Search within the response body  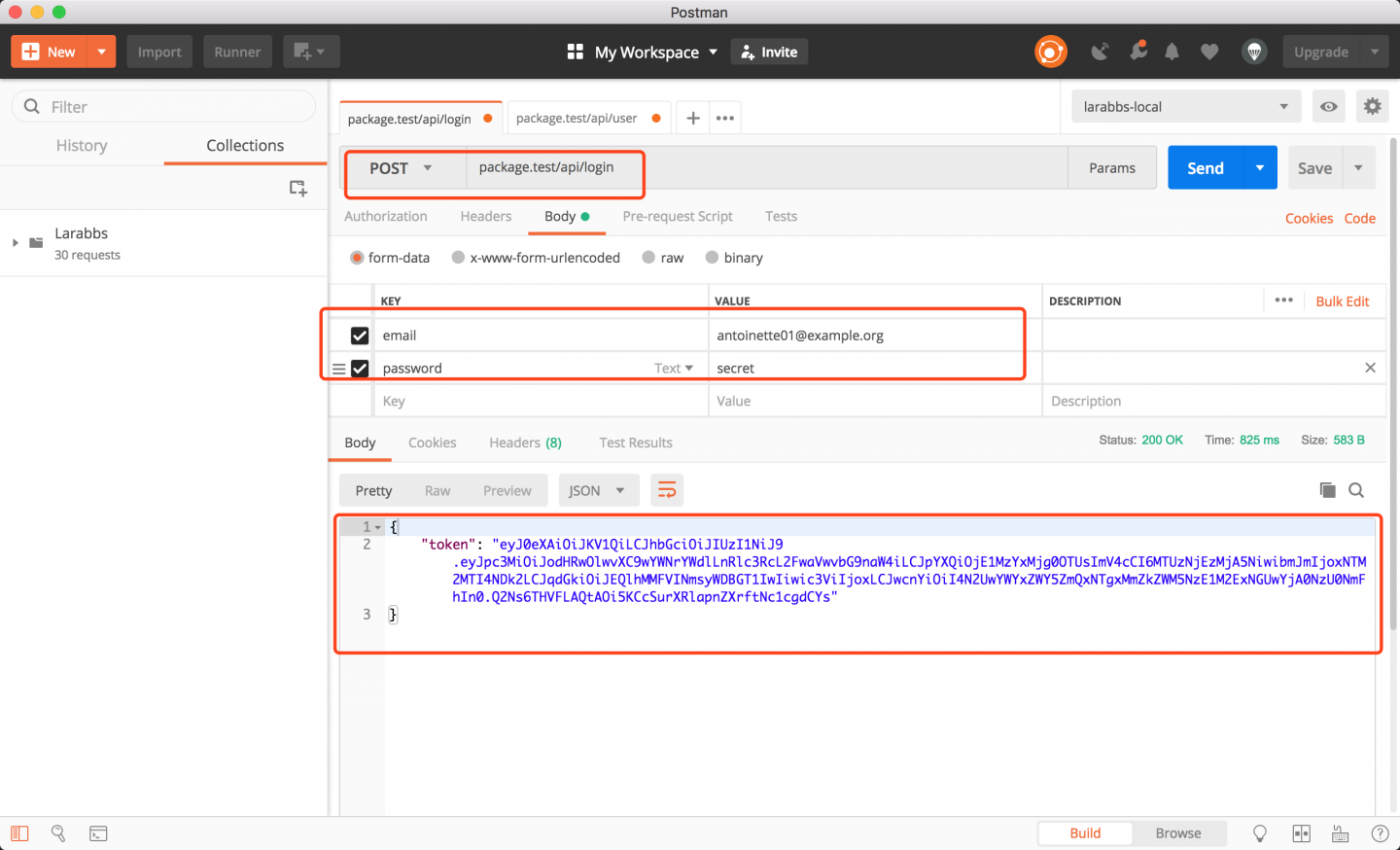[x=1356, y=490]
